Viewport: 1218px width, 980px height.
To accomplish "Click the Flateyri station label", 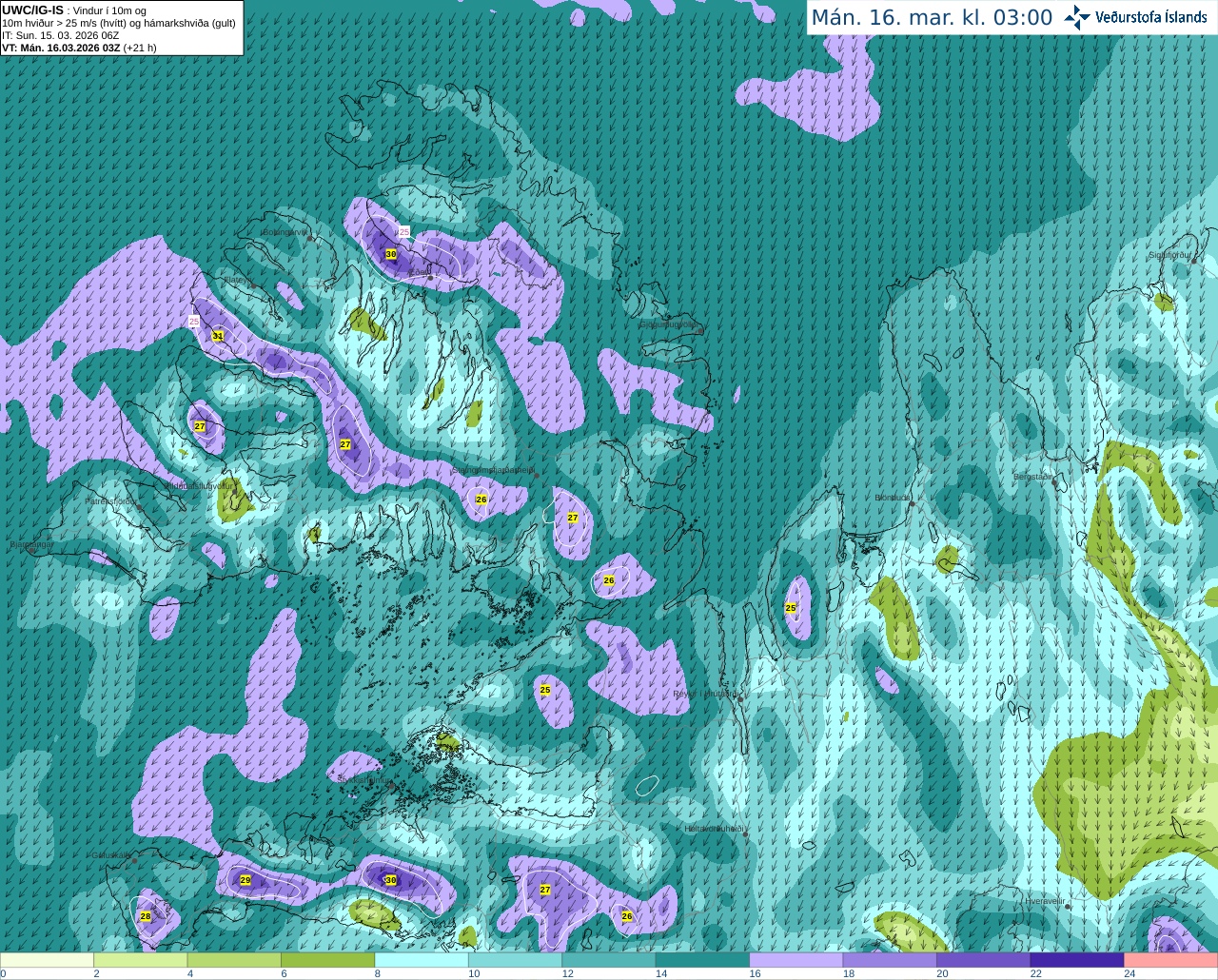I will (236, 280).
